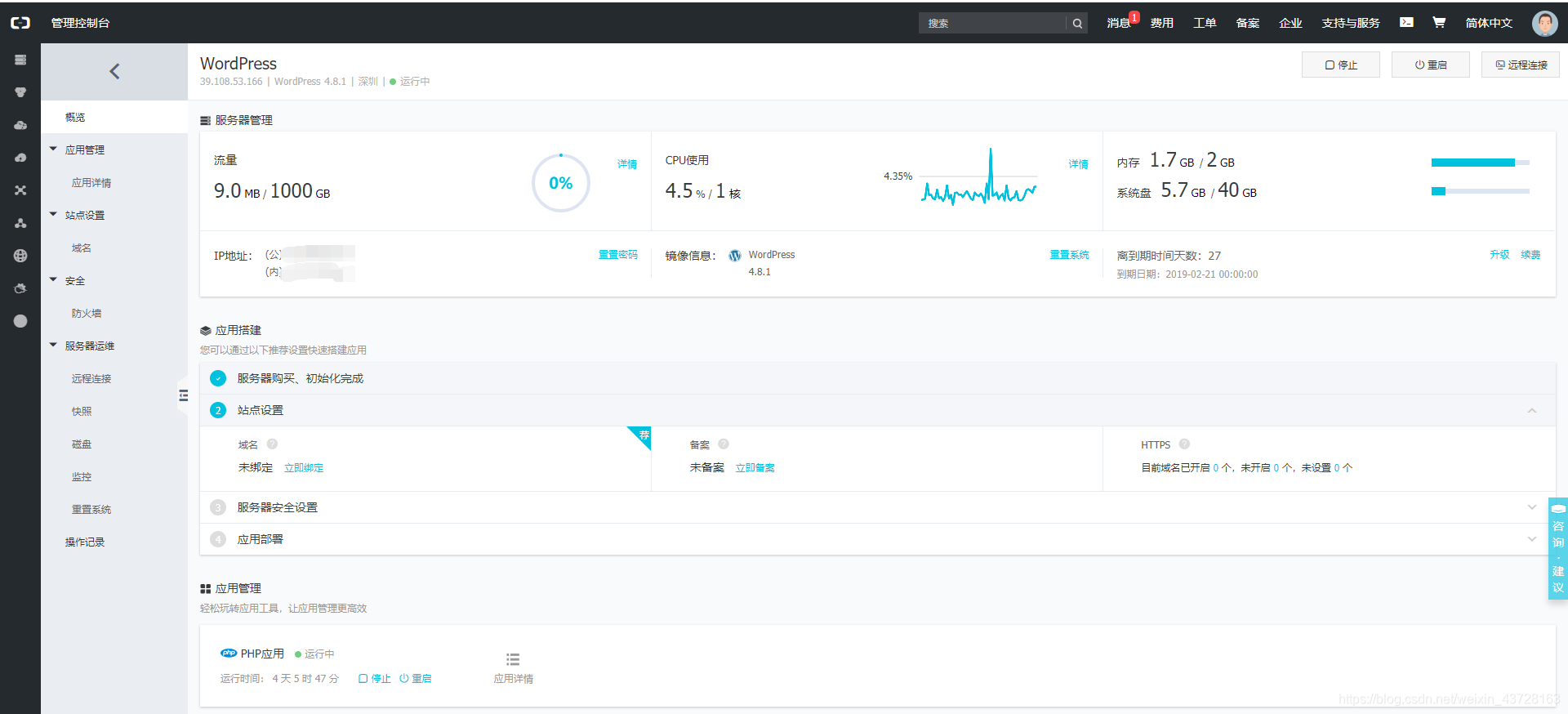The height and width of the screenshot is (714, 1568).
Task: Collapse 应用管理 group triangle in side menu
Action: pyautogui.click(x=53, y=149)
